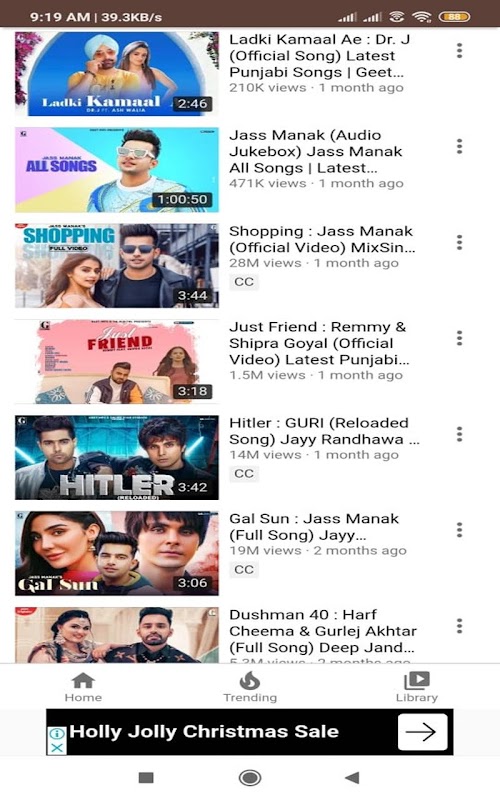Go to the Home tab
This screenshot has width=500, height=800.
[83, 687]
